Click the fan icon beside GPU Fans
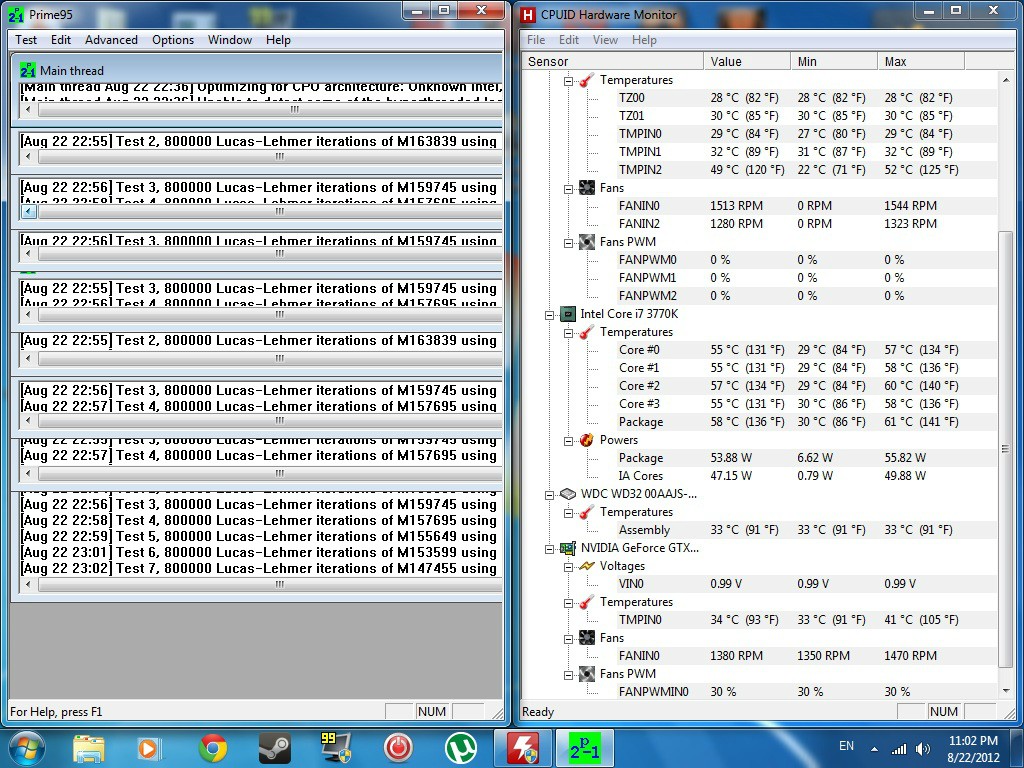 [x=586, y=638]
